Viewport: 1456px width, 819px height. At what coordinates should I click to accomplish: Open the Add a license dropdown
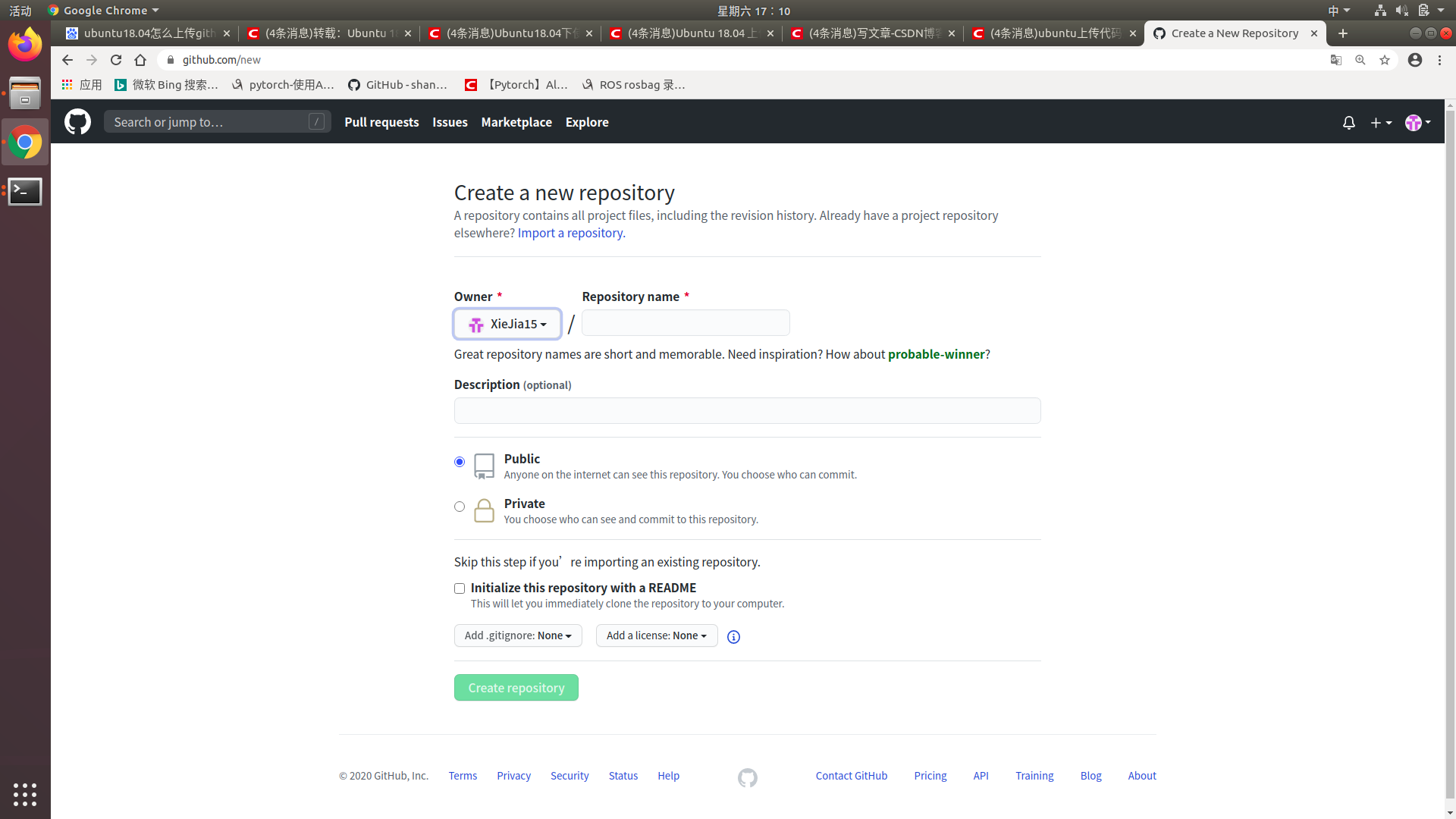coord(656,635)
